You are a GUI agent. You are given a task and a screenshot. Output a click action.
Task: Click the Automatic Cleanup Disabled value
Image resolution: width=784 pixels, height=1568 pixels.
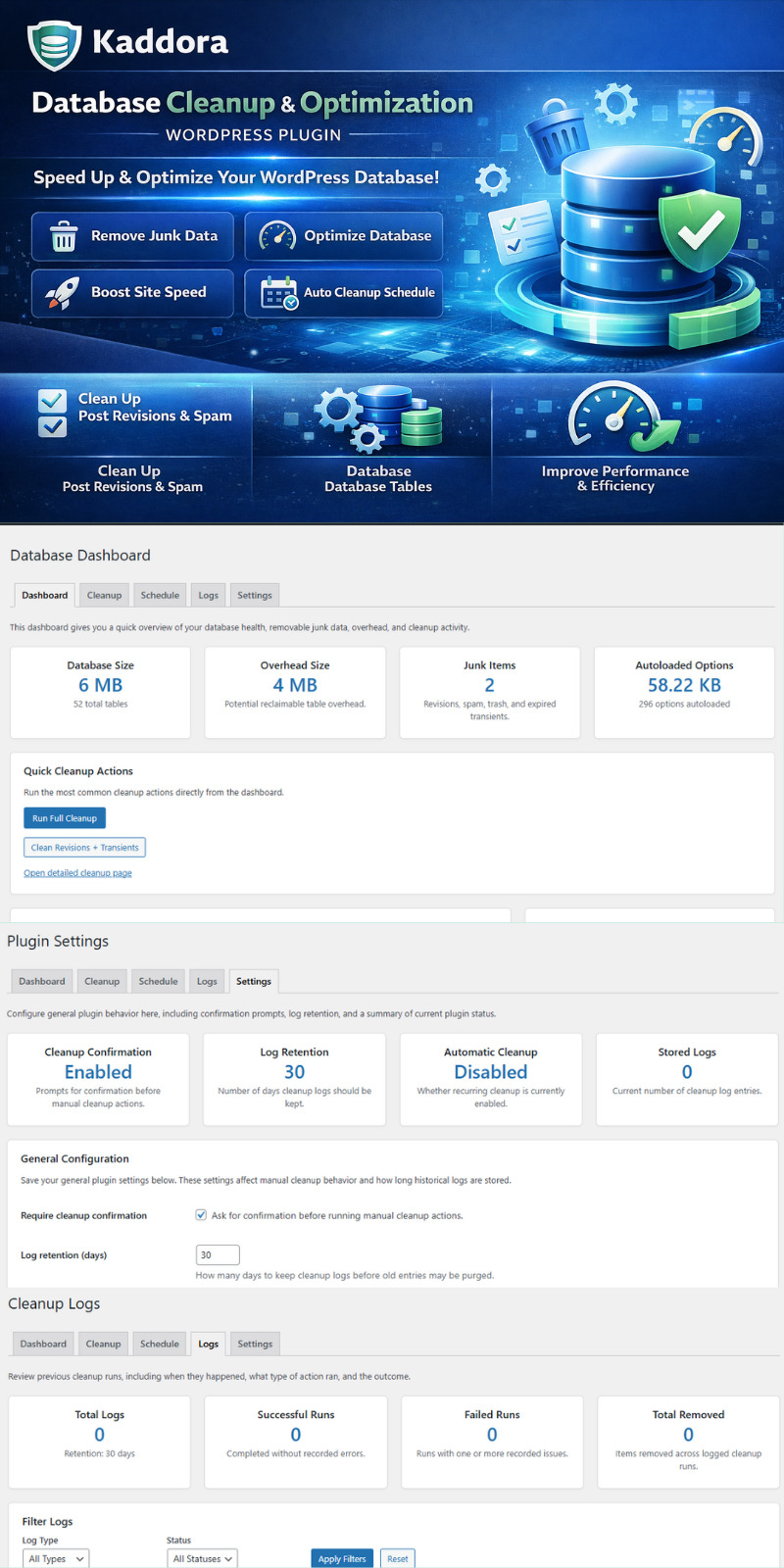coord(491,1072)
